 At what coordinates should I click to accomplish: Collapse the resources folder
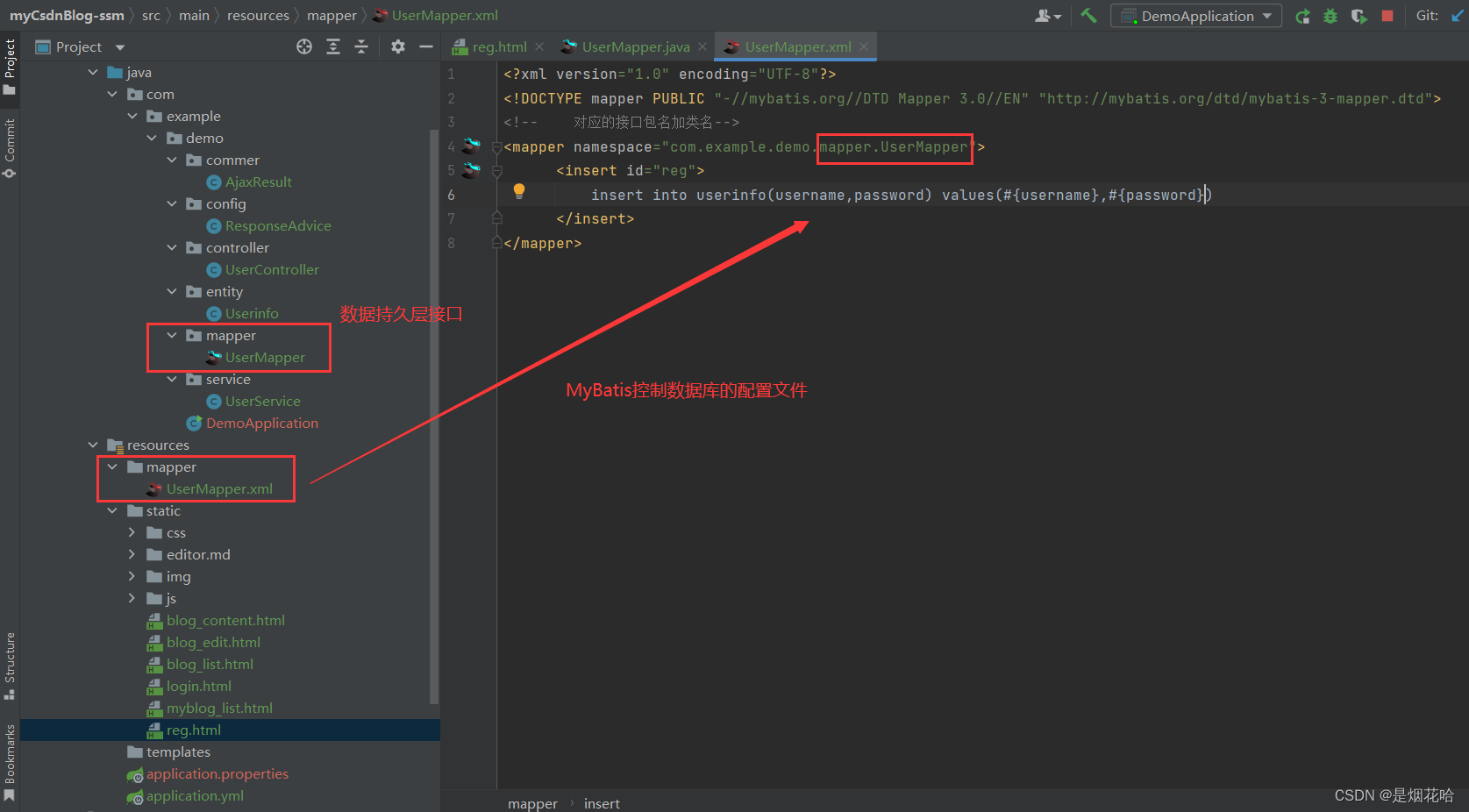pos(93,445)
